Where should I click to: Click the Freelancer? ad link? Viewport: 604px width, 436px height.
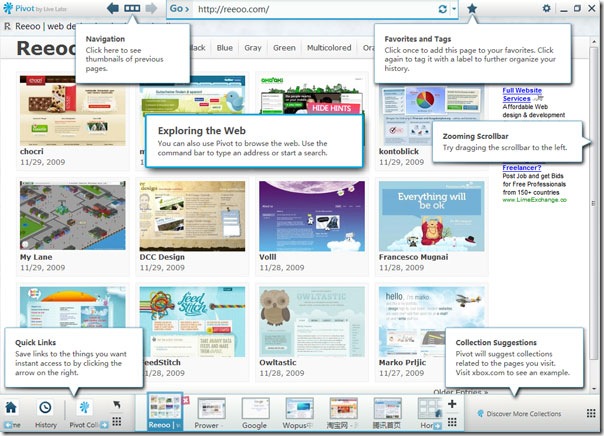click(x=522, y=168)
